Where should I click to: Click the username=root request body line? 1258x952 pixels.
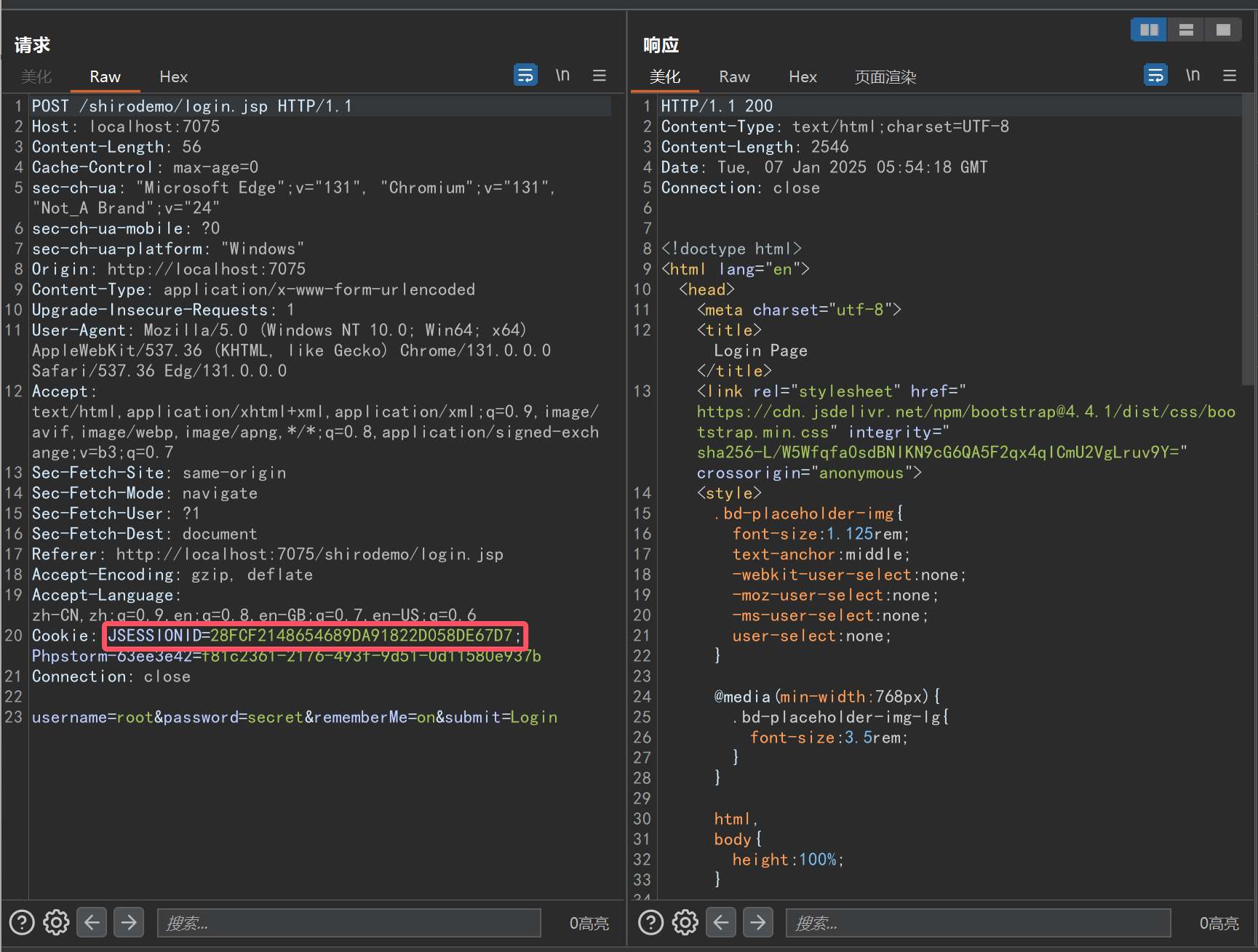(x=295, y=717)
